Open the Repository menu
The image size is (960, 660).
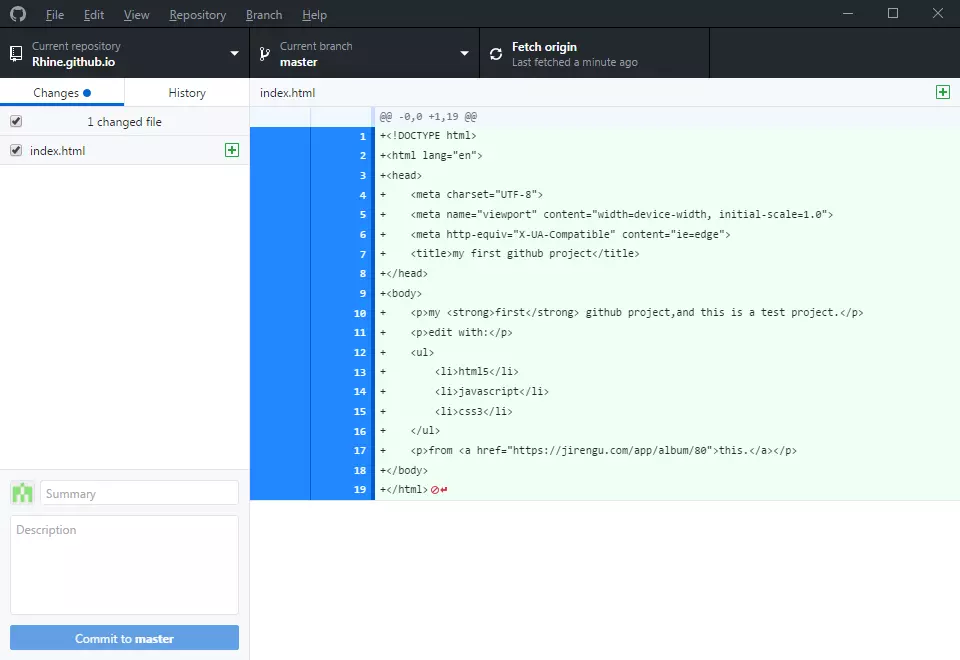(197, 15)
